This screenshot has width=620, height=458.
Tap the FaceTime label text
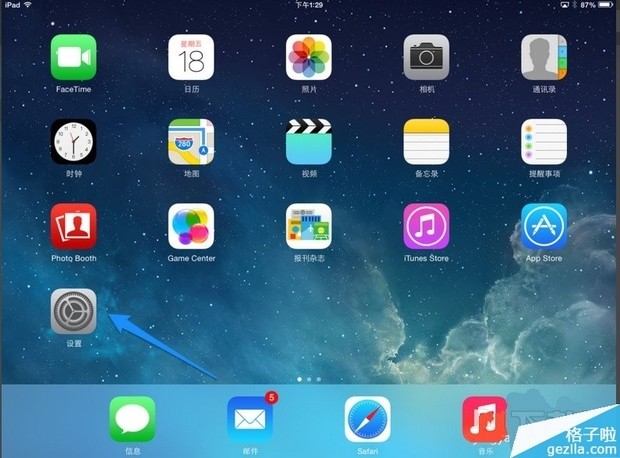tap(74, 89)
